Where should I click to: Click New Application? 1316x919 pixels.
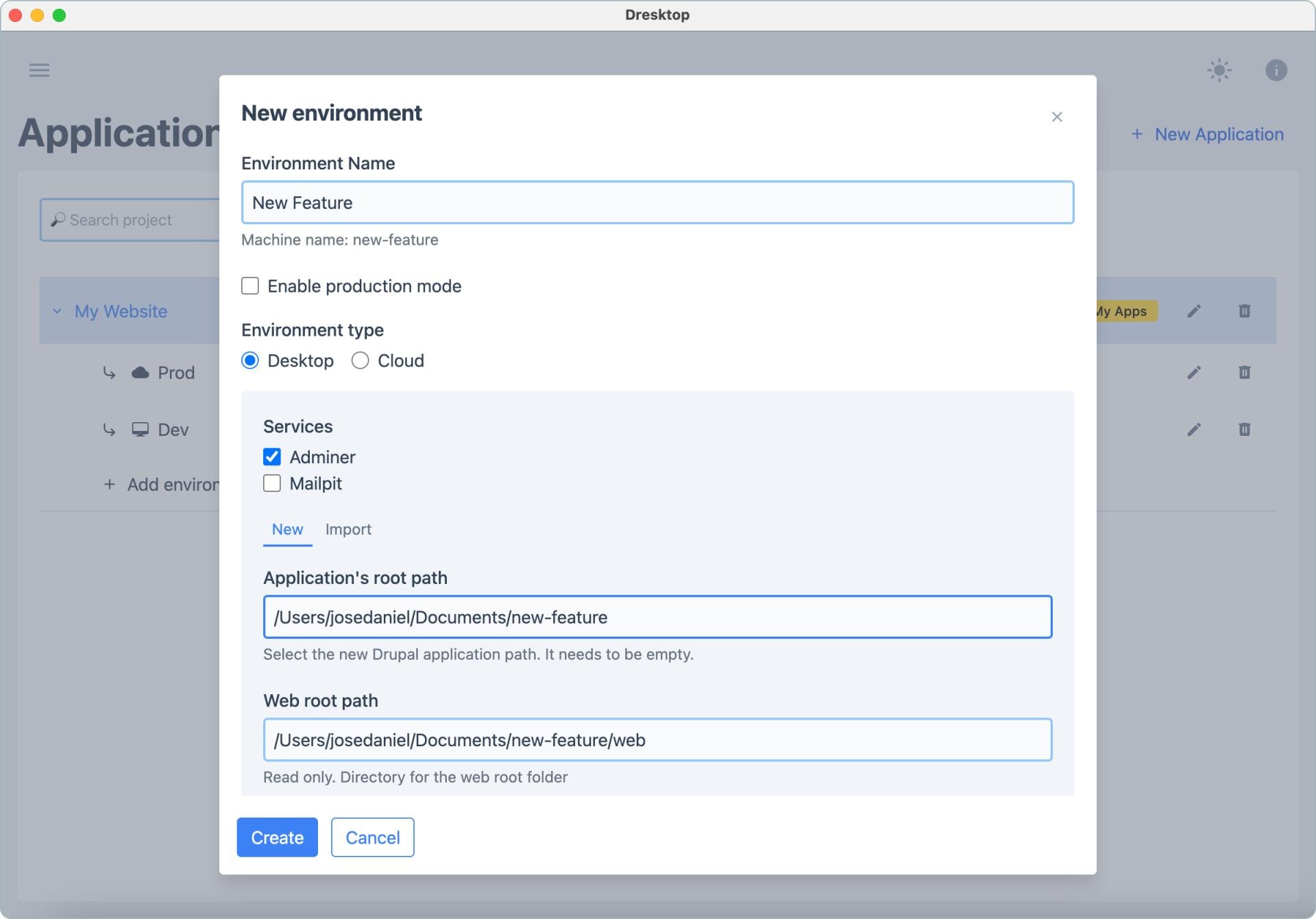[x=1207, y=134]
